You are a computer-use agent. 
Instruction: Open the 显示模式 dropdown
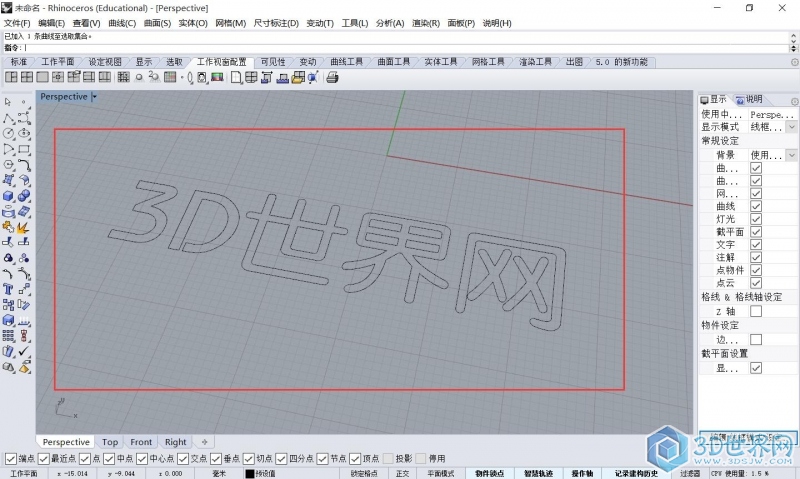[x=791, y=127]
